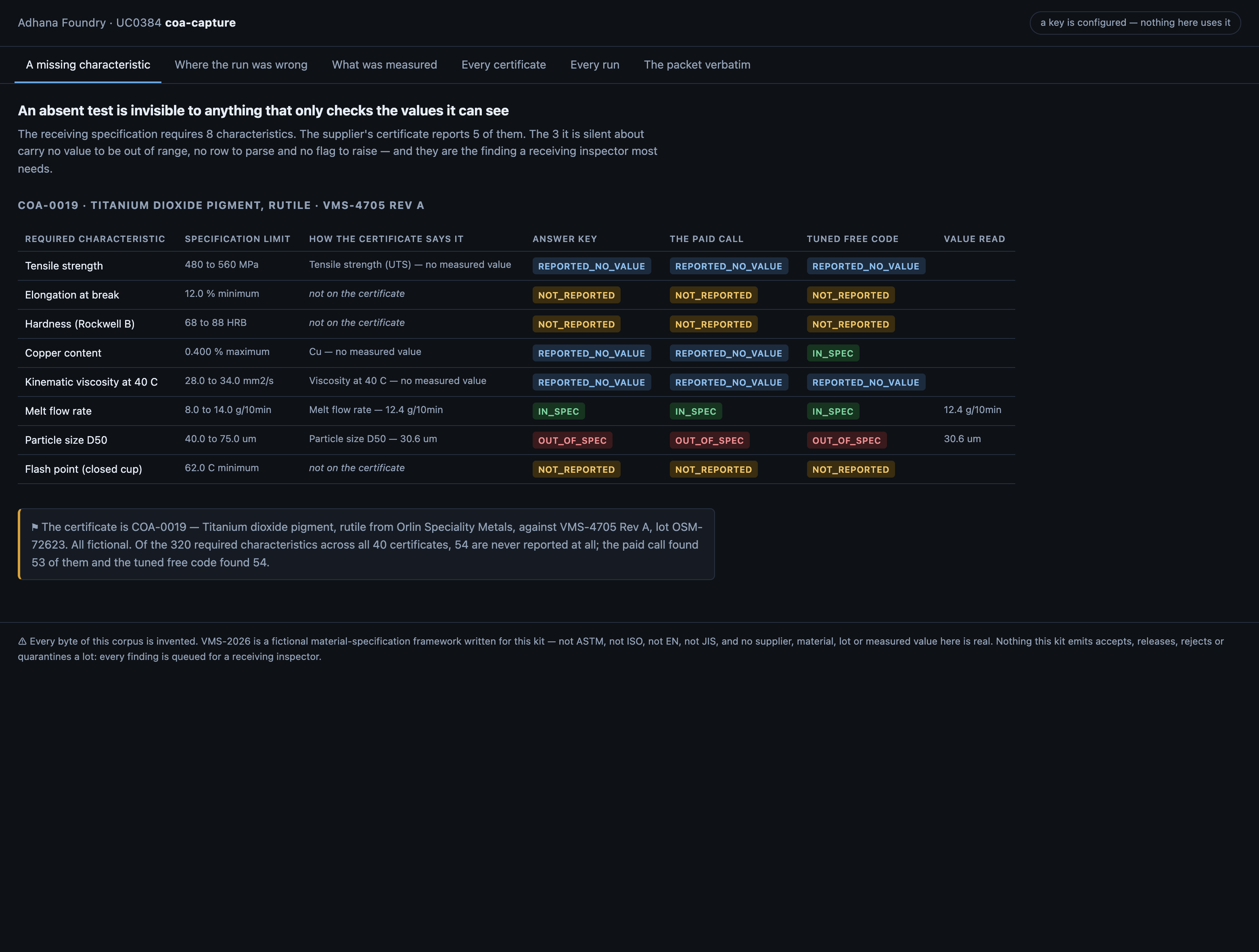Select the 'Every certificate' tab

(503, 65)
